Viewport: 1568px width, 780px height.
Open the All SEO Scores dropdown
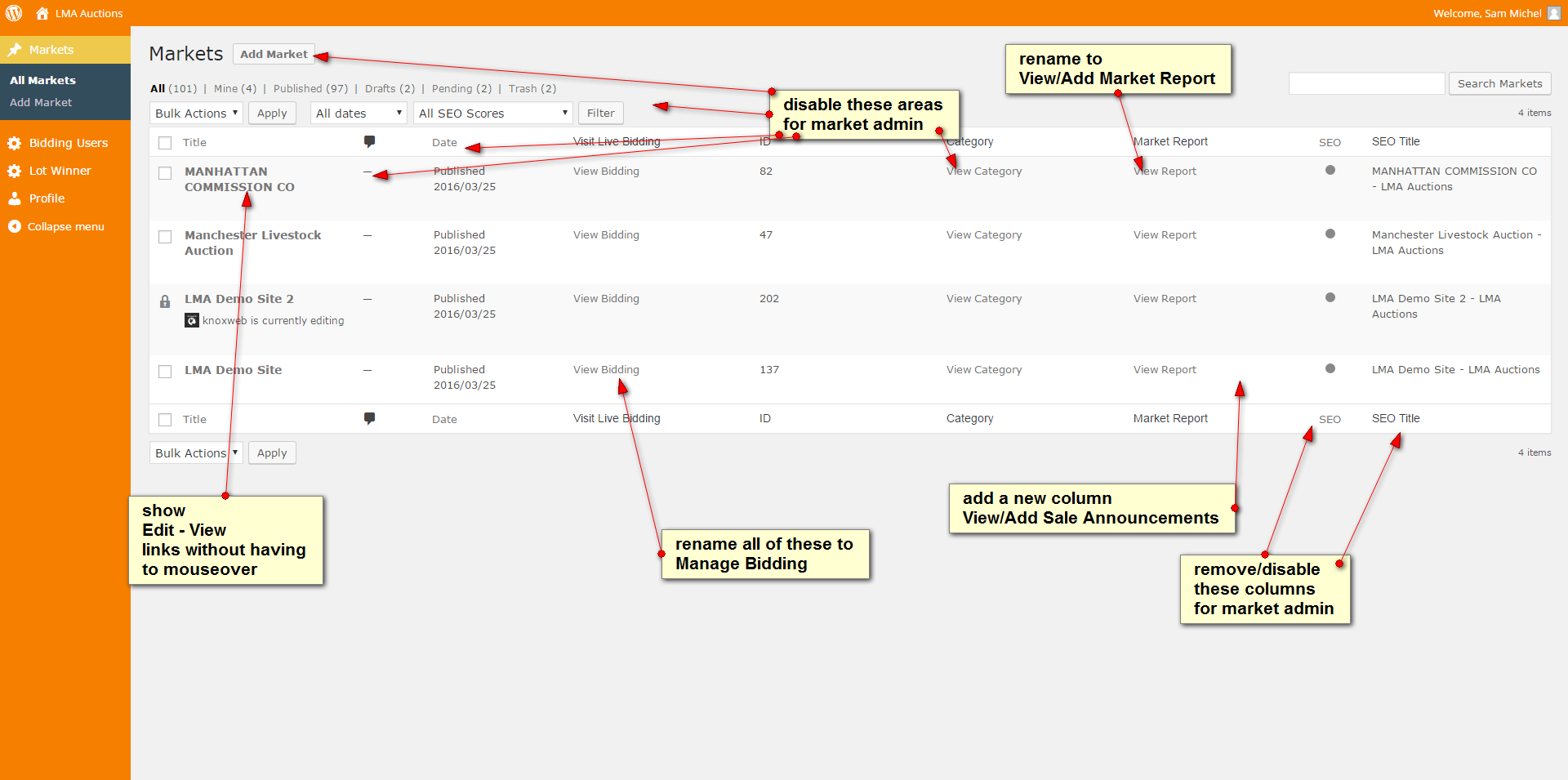coord(493,113)
